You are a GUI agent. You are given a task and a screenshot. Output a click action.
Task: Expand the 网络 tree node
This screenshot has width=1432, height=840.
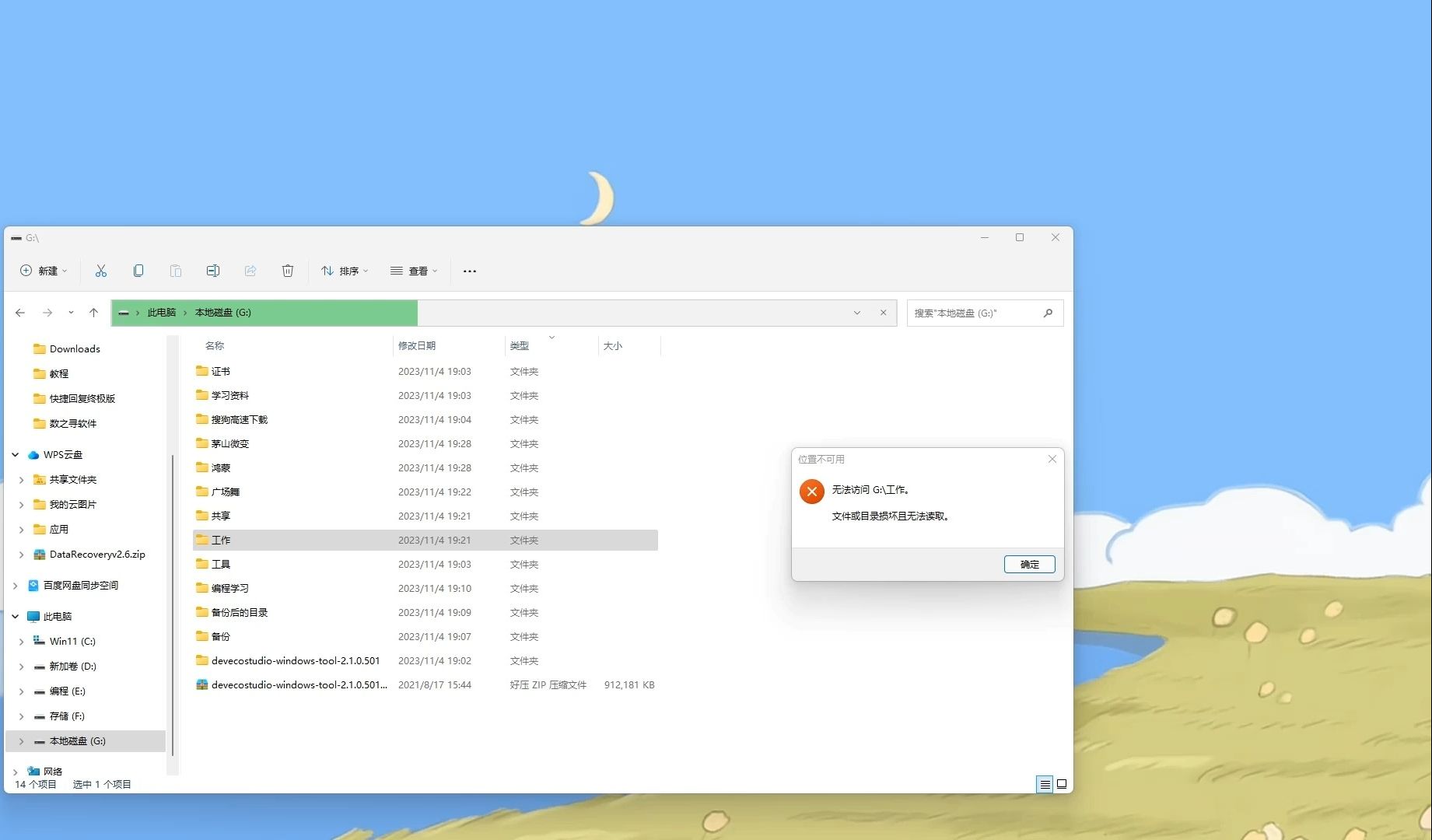pyautogui.click(x=15, y=772)
